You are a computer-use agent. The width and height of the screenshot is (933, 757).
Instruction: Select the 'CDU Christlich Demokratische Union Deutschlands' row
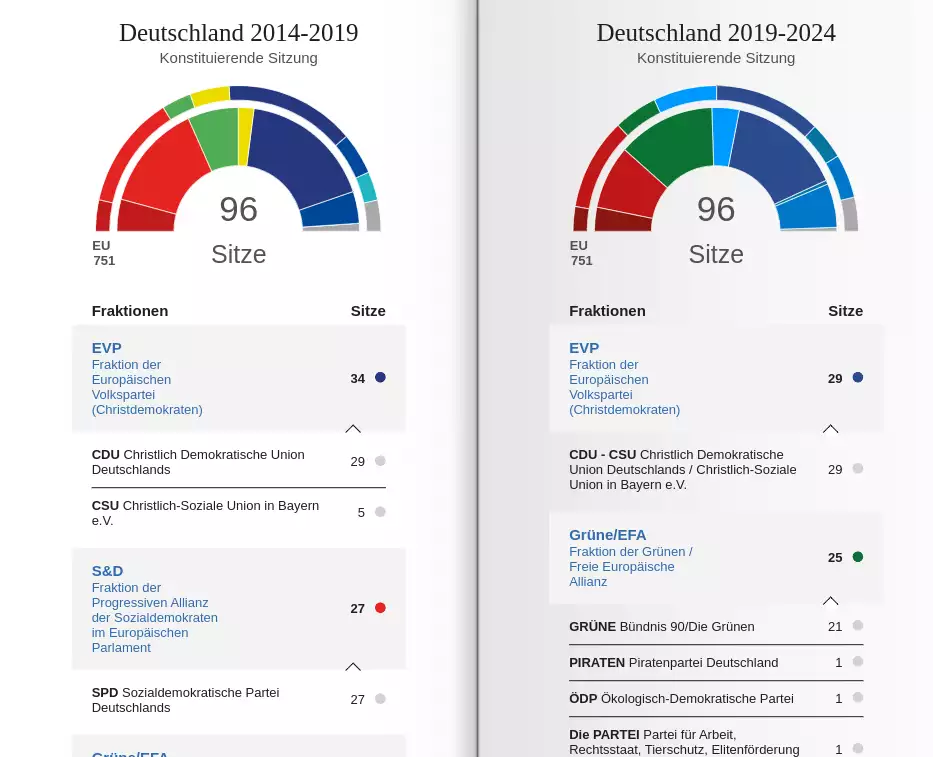(x=239, y=462)
